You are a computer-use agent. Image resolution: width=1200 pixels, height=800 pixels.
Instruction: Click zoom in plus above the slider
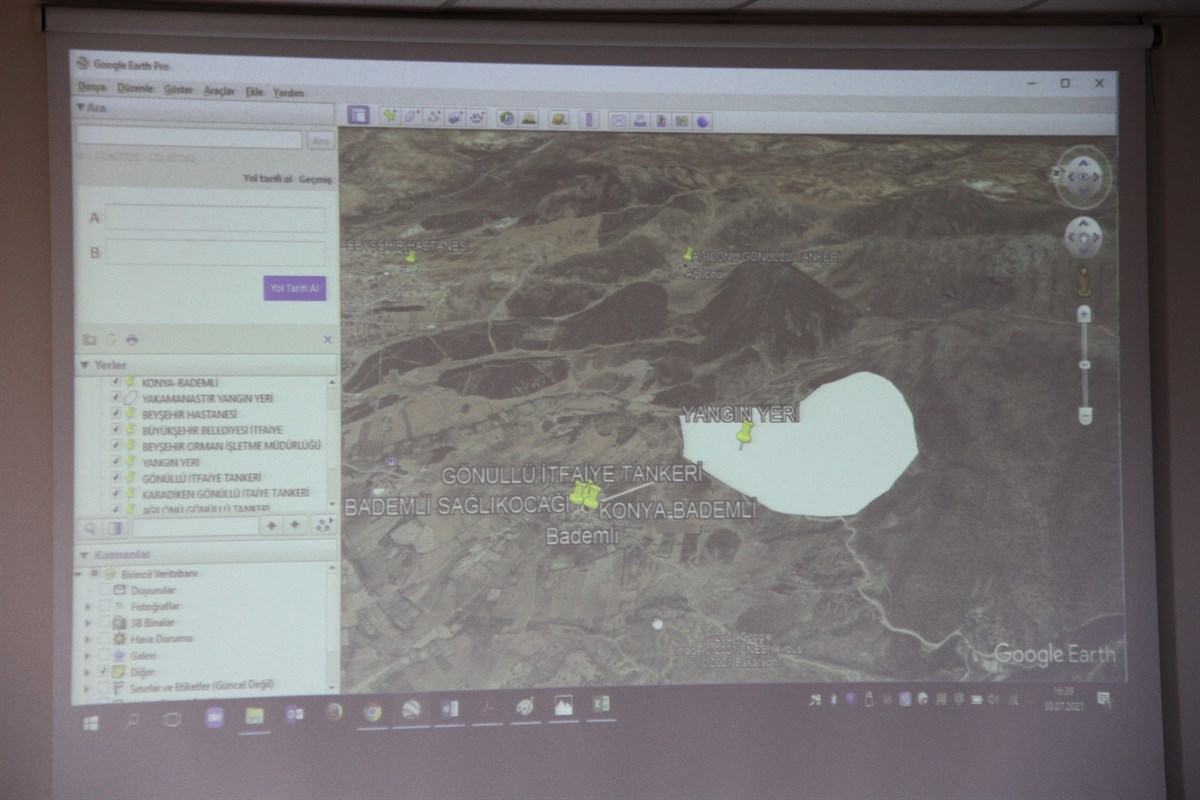click(1085, 314)
